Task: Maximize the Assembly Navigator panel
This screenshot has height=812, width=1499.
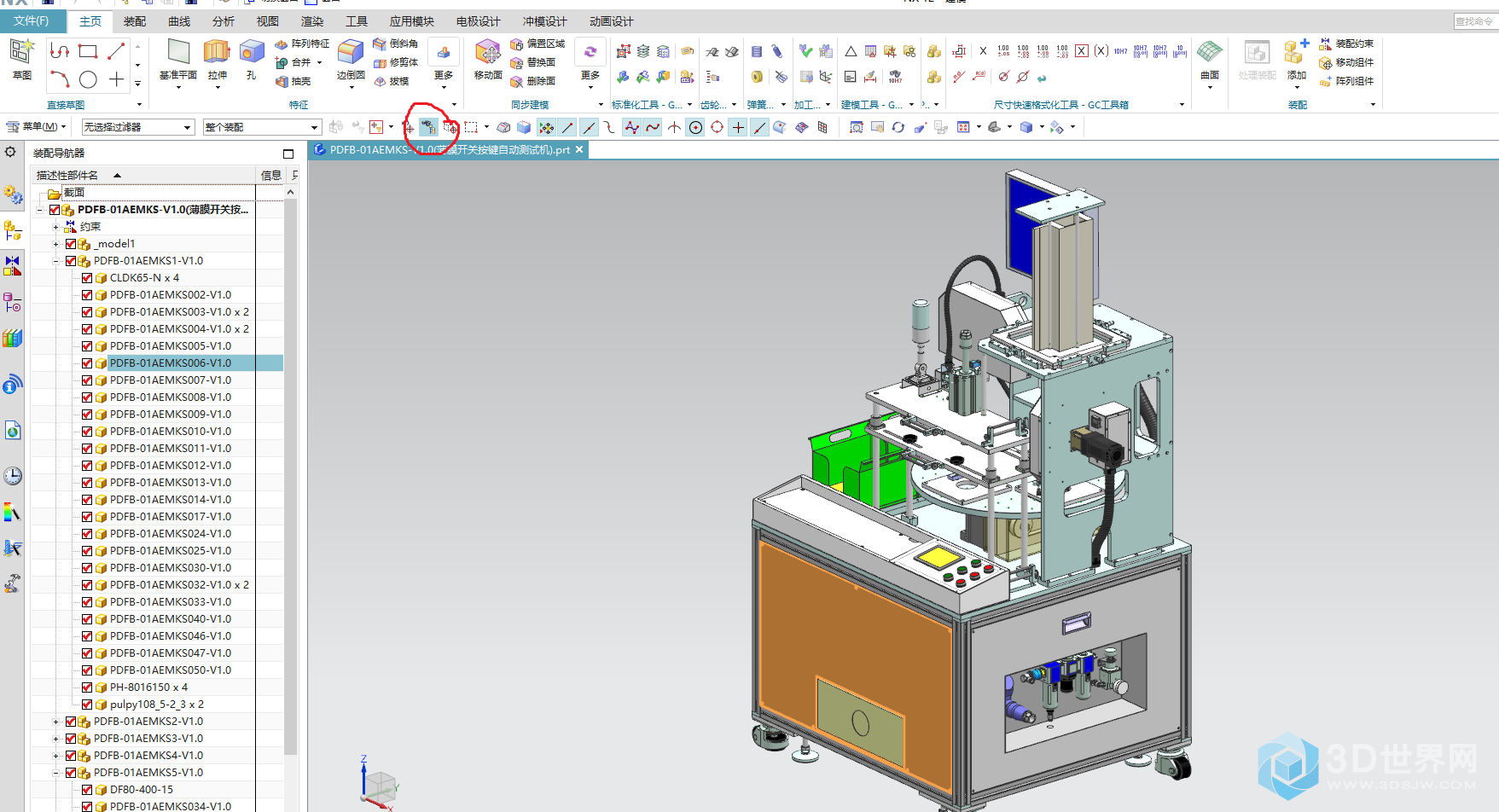Action: coord(288,154)
